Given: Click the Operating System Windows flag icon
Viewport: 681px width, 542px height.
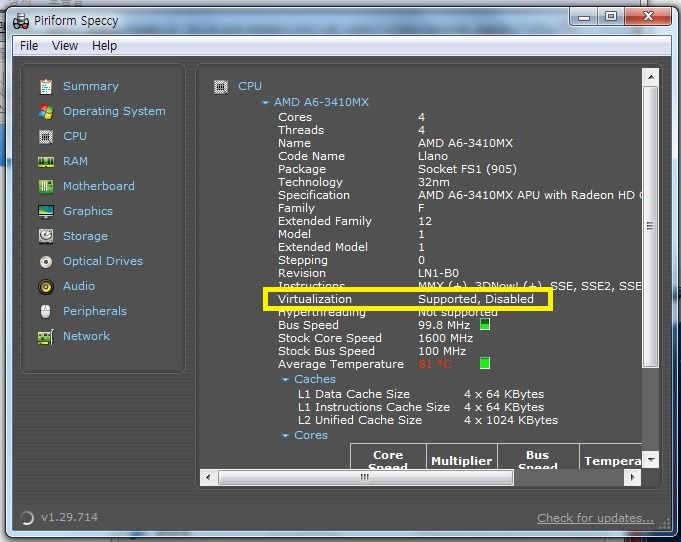Looking at the screenshot, I should (x=46, y=112).
